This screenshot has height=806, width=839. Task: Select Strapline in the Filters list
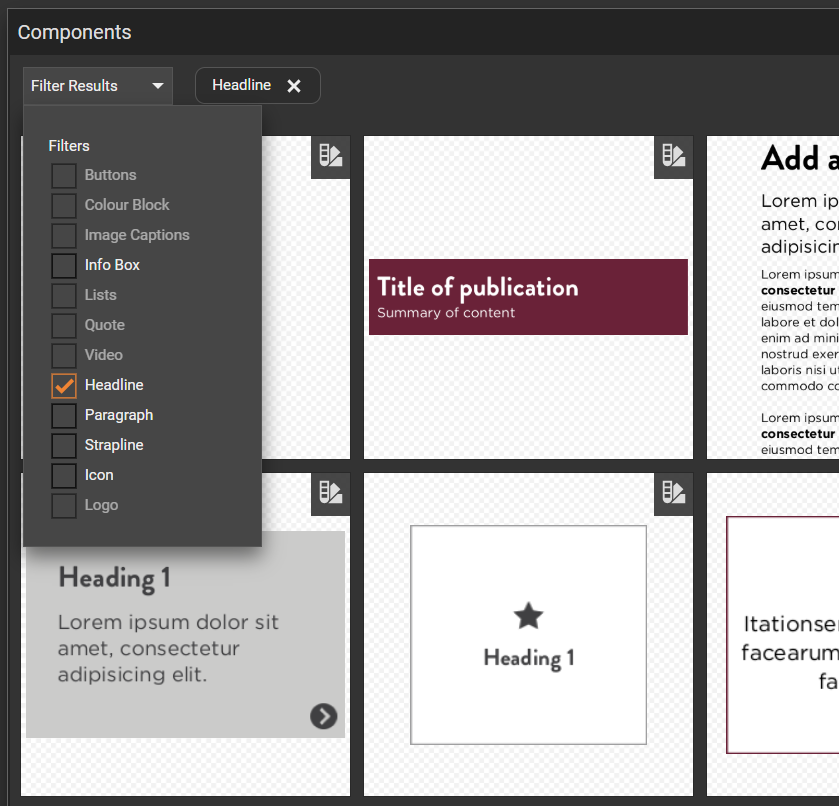coord(63,445)
